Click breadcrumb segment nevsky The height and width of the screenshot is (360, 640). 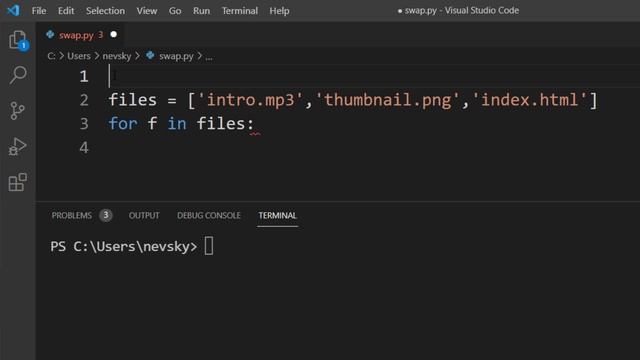[x=117, y=56]
